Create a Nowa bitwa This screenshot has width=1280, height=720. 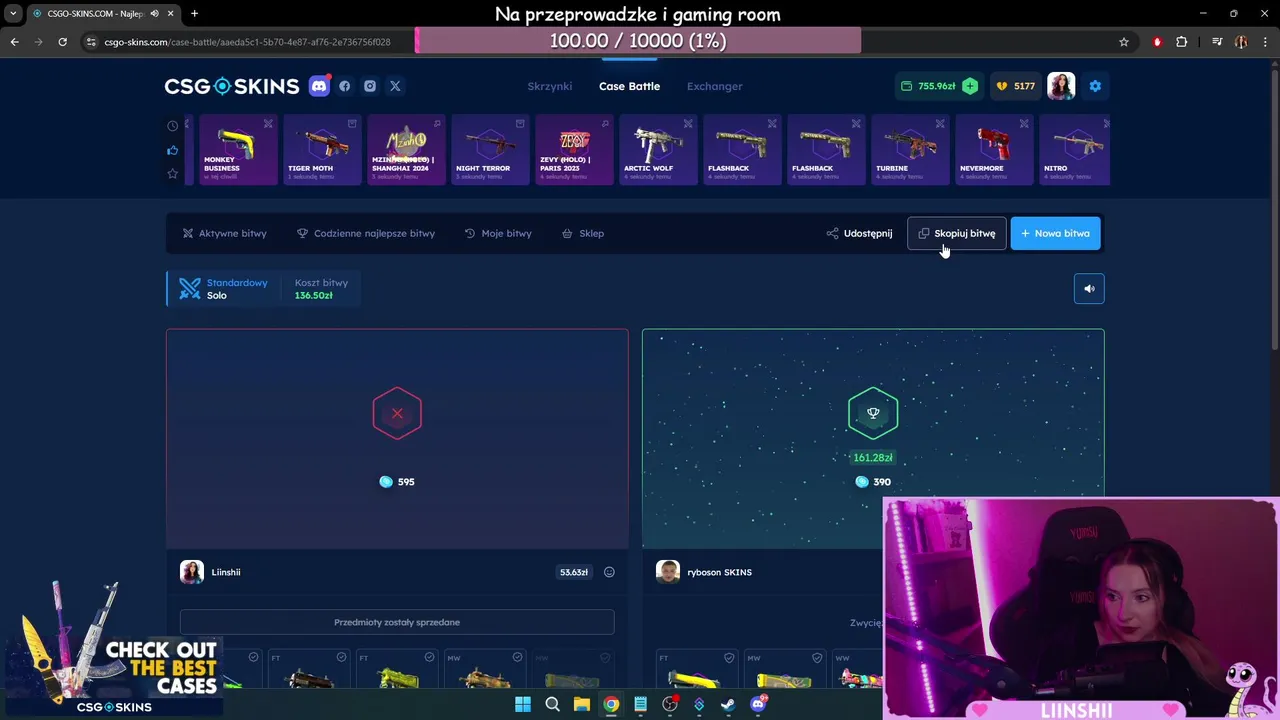pos(1055,233)
